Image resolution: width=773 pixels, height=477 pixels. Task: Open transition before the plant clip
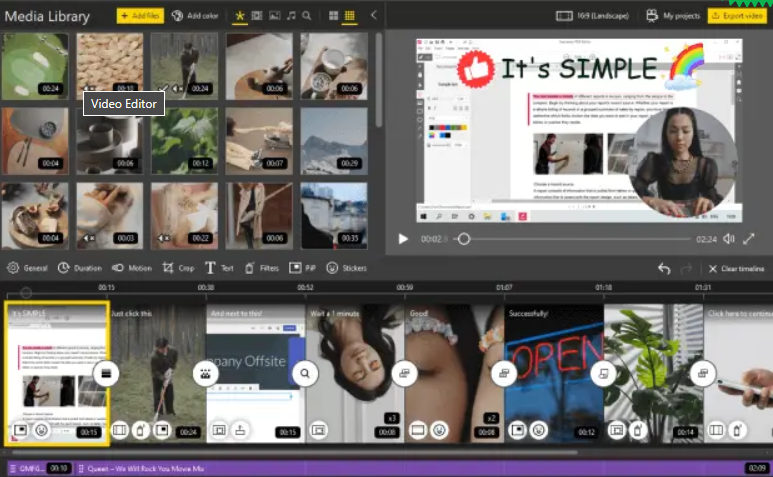[603, 374]
